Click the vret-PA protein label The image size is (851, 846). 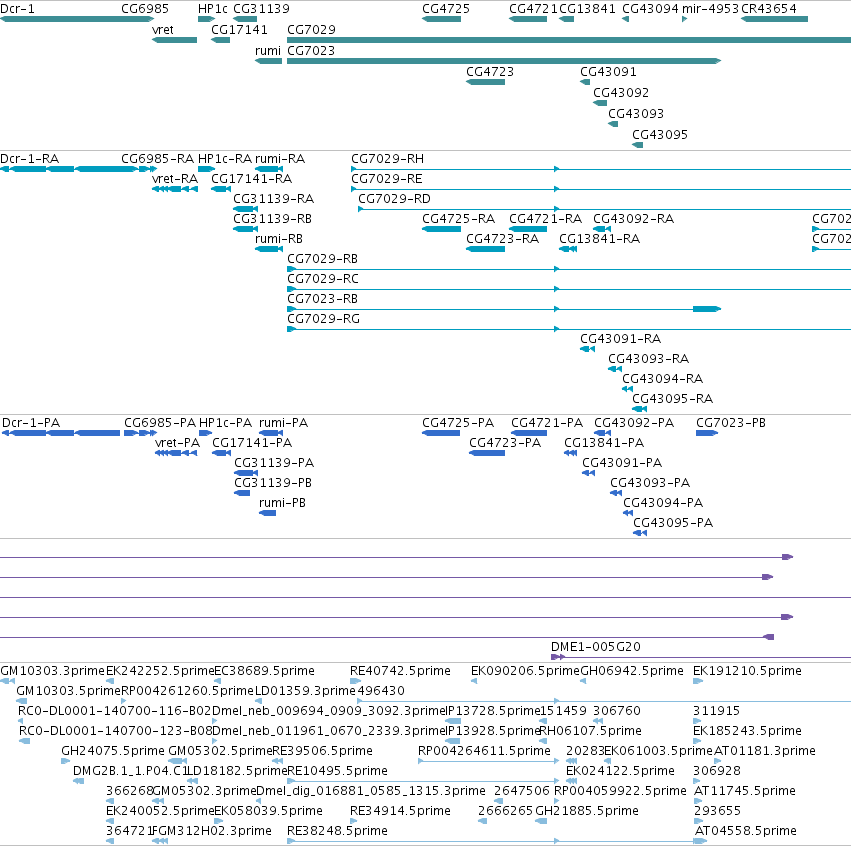[177, 443]
